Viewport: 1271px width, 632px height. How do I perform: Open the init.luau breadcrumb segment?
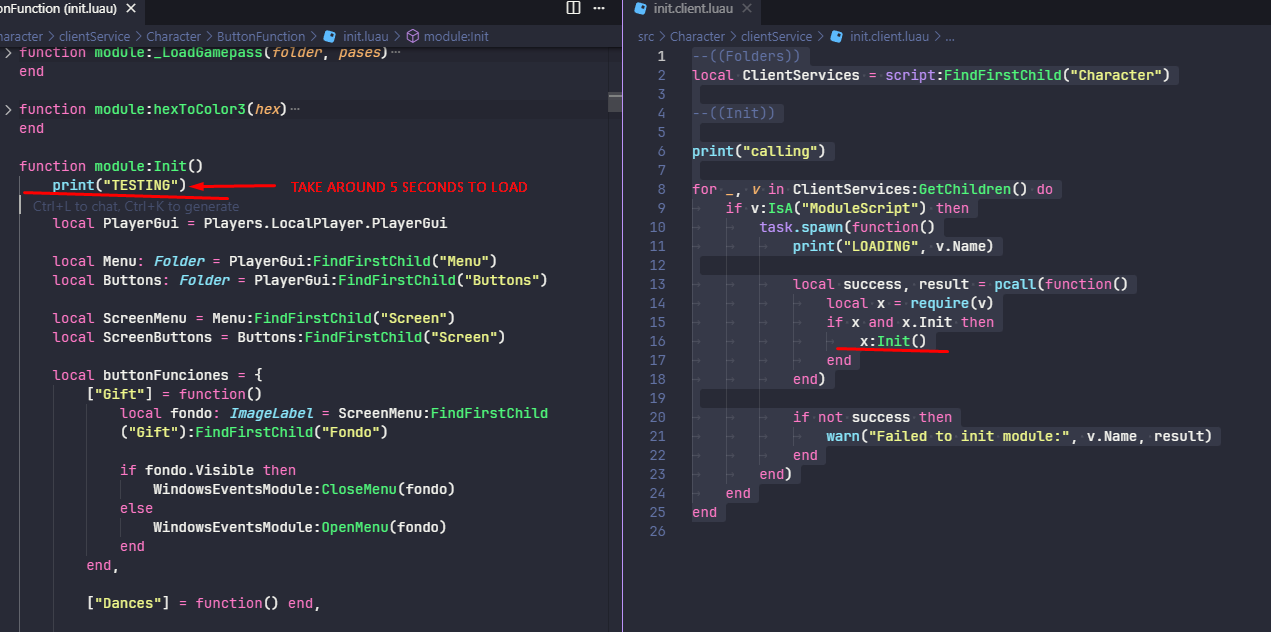(x=365, y=36)
